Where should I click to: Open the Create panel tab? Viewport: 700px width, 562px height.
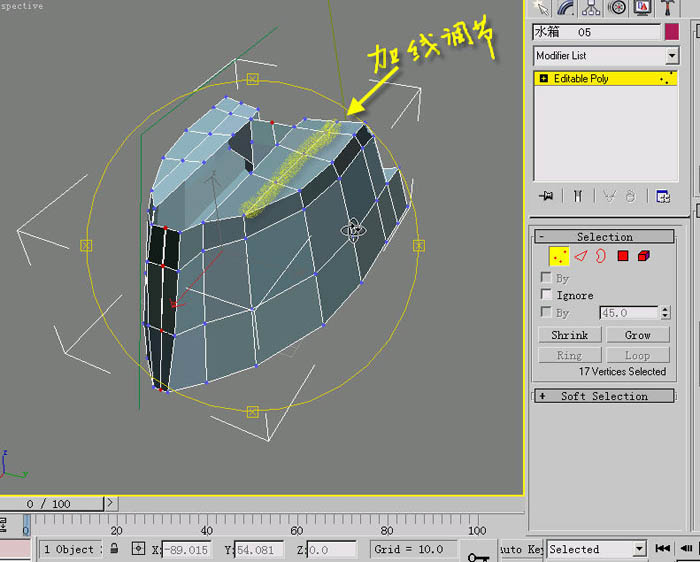click(541, 8)
